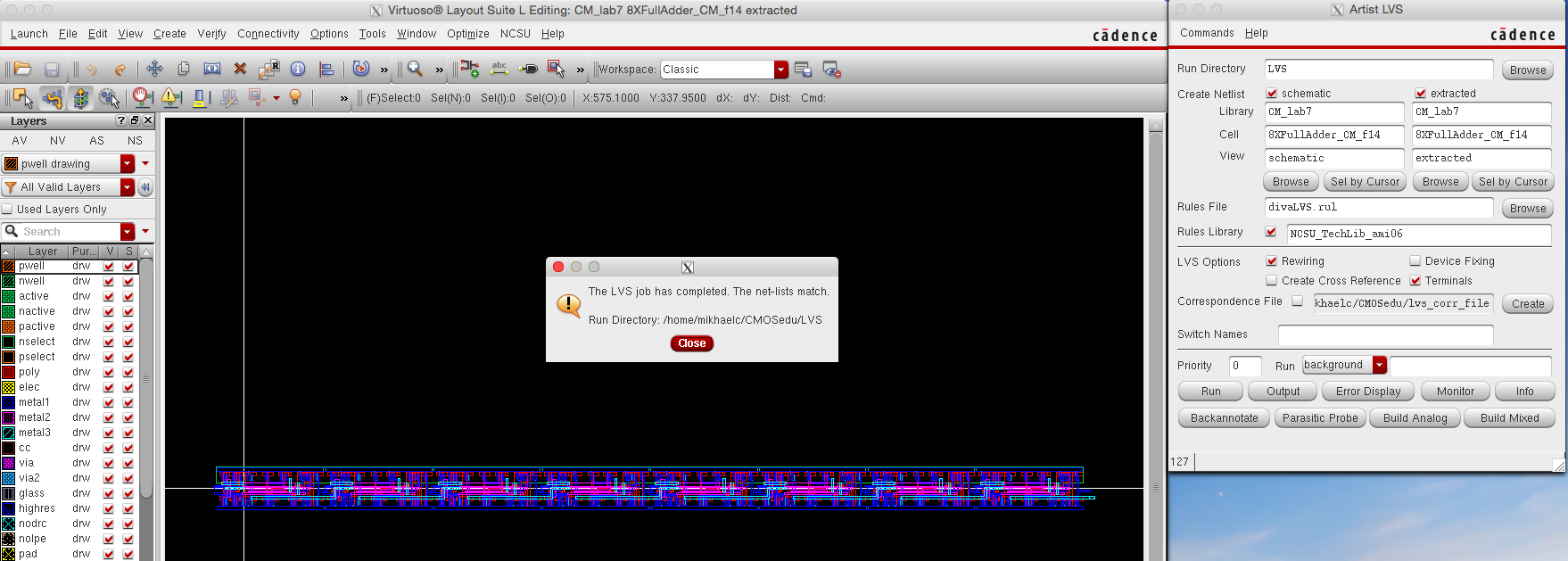Expand overflow chevron after Rotate icon
The image size is (1568, 561).
click(x=384, y=70)
